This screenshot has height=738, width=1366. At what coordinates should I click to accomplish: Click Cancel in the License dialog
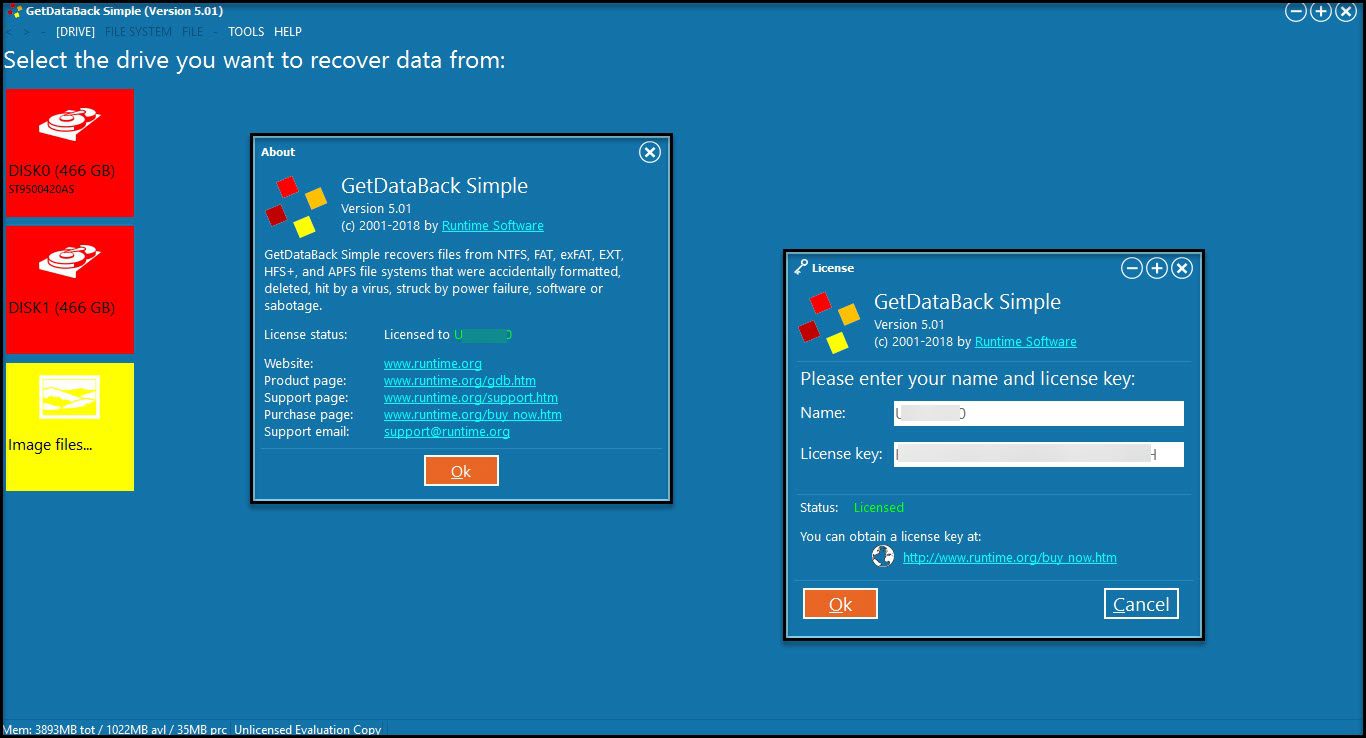(1141, 604)
